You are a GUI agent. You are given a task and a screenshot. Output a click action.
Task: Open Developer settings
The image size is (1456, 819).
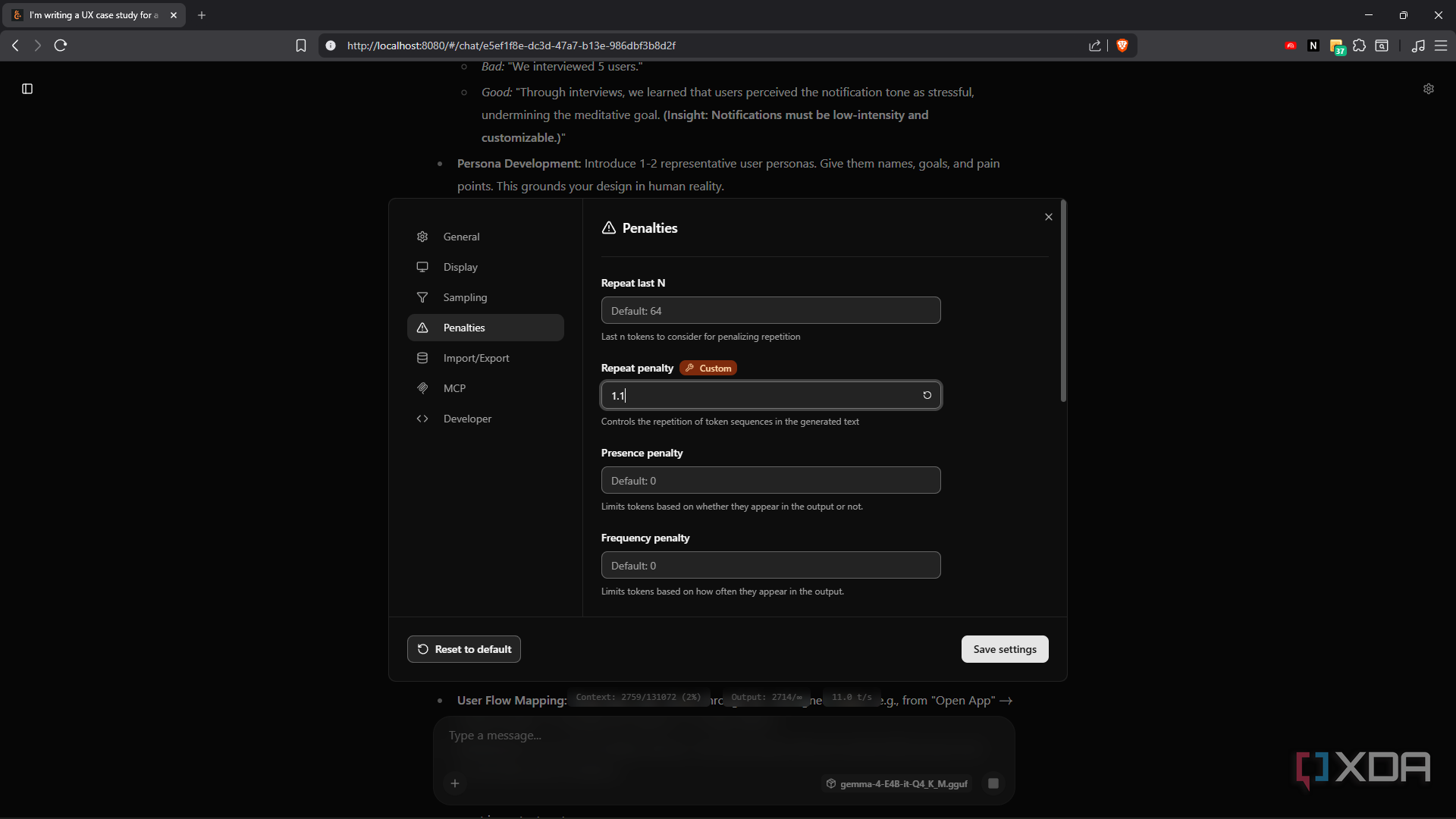pos(485,419)
